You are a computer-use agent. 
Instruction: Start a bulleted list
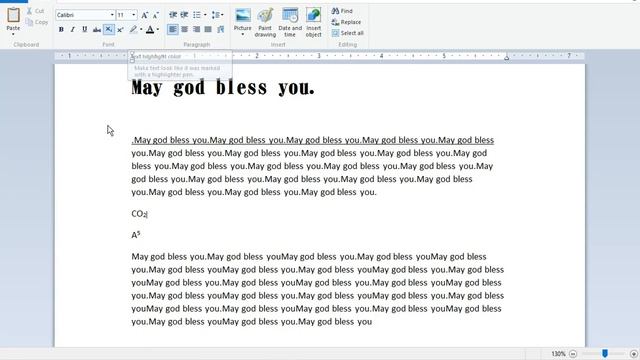point(197,15)
